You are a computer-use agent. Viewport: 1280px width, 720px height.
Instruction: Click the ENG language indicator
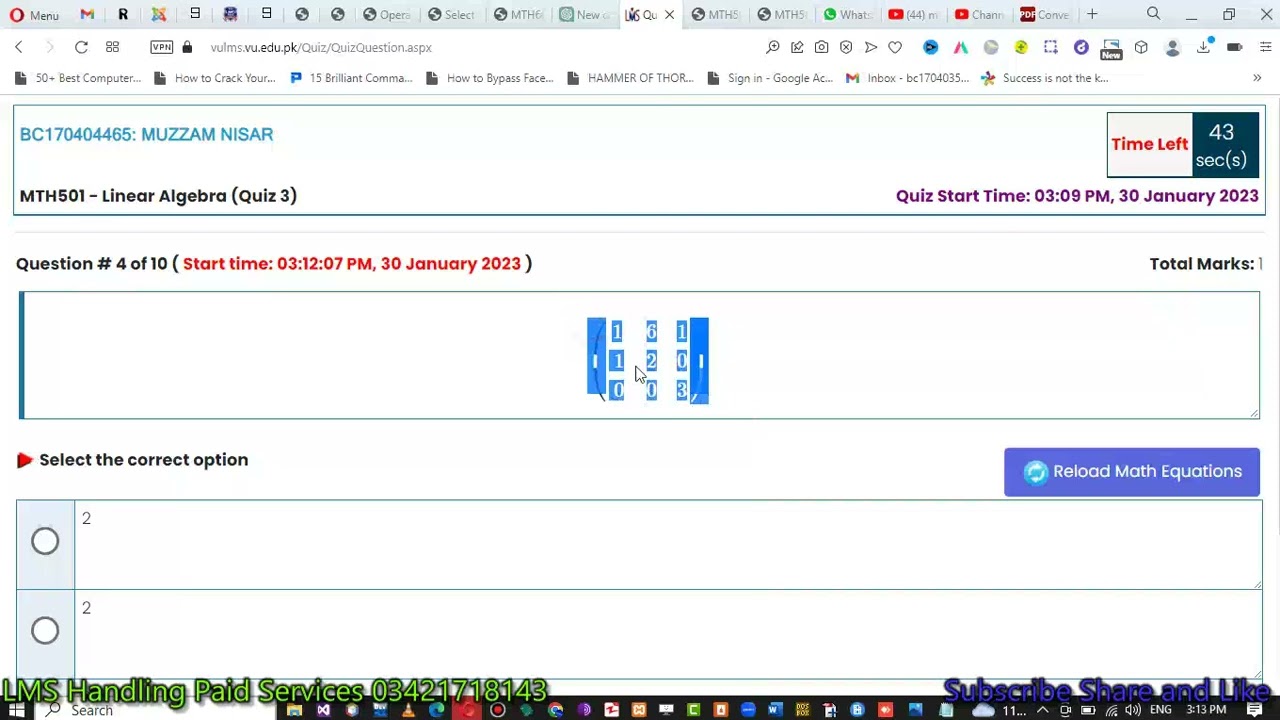[1160, 710]
